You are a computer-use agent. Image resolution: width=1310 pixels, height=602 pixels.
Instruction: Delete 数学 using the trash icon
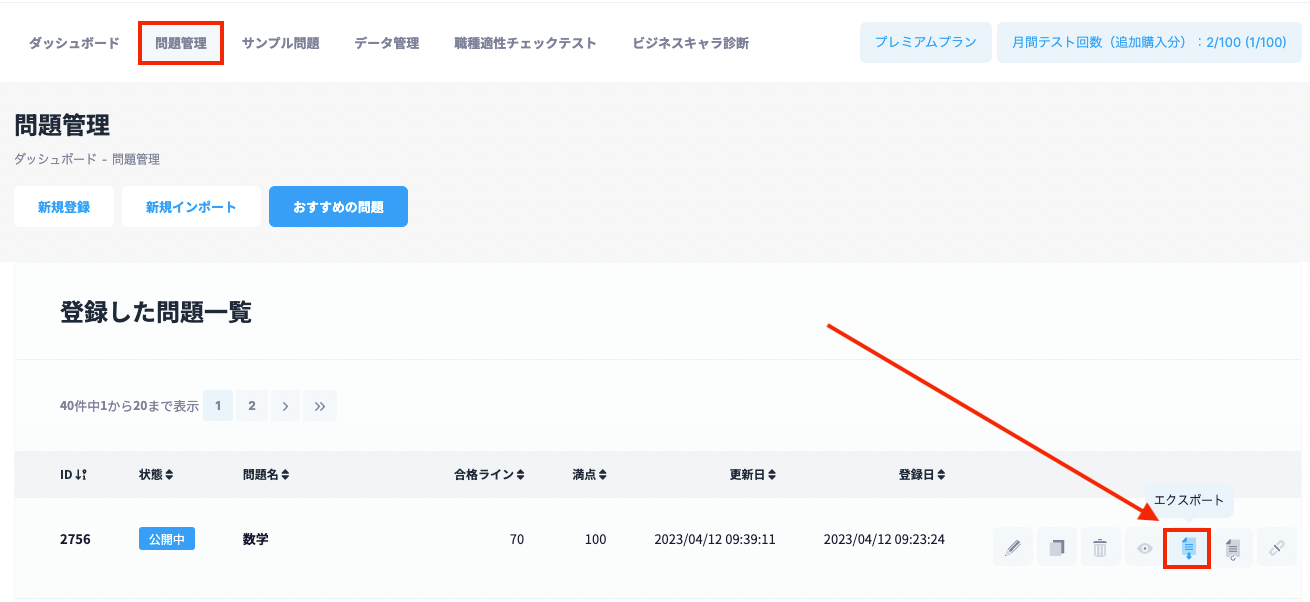pos(1100,547)
